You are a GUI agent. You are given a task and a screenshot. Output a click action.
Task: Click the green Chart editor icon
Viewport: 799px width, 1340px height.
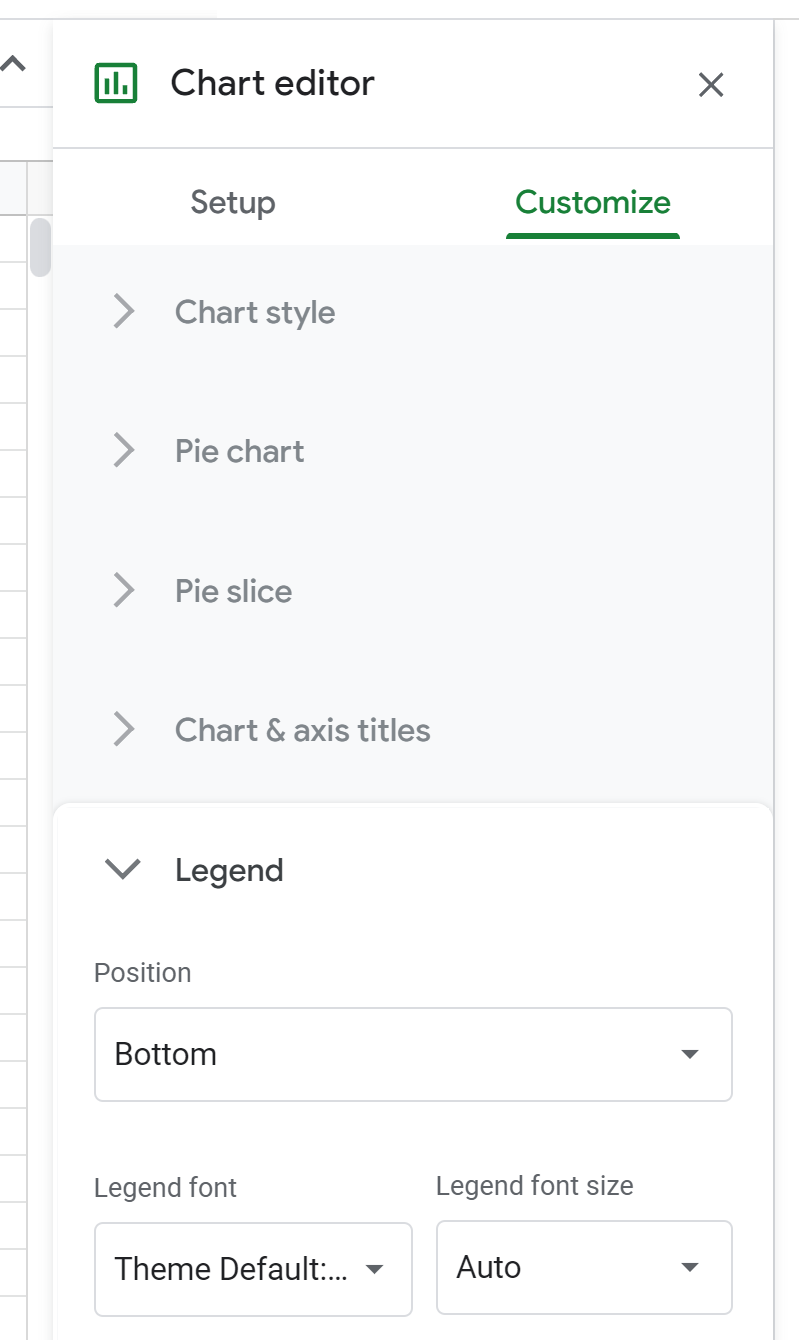click(x=116, y=83)
